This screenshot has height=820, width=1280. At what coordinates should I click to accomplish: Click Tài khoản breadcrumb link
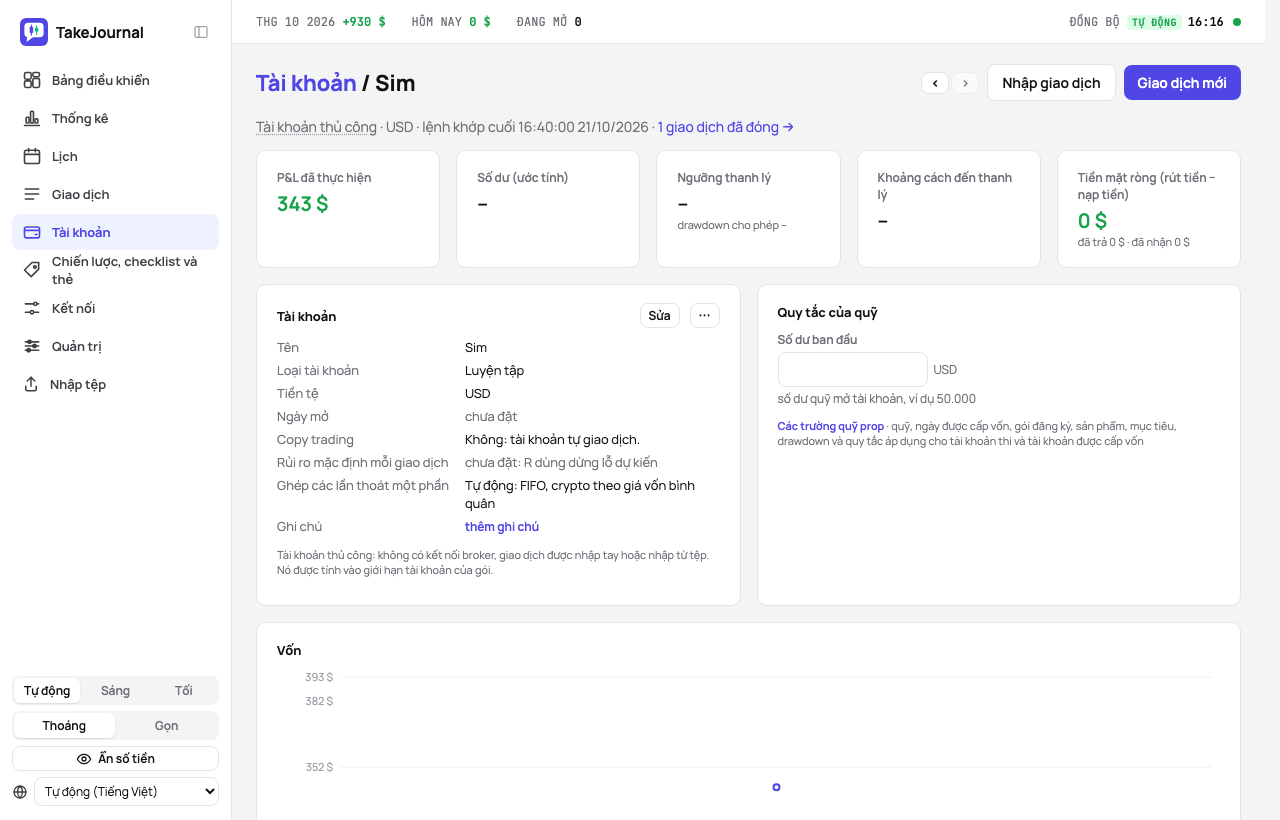coord(306,83)
